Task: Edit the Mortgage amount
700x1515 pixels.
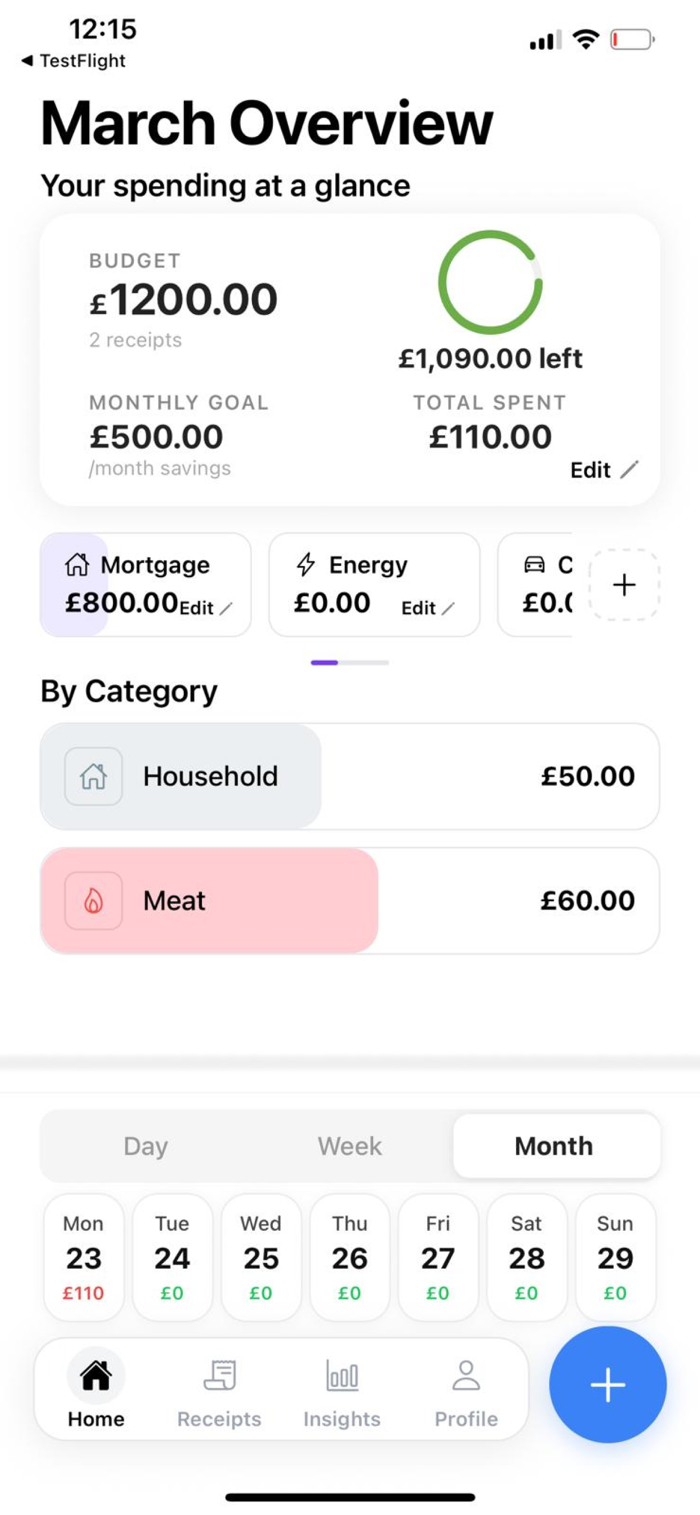Action: pos(206,608)
